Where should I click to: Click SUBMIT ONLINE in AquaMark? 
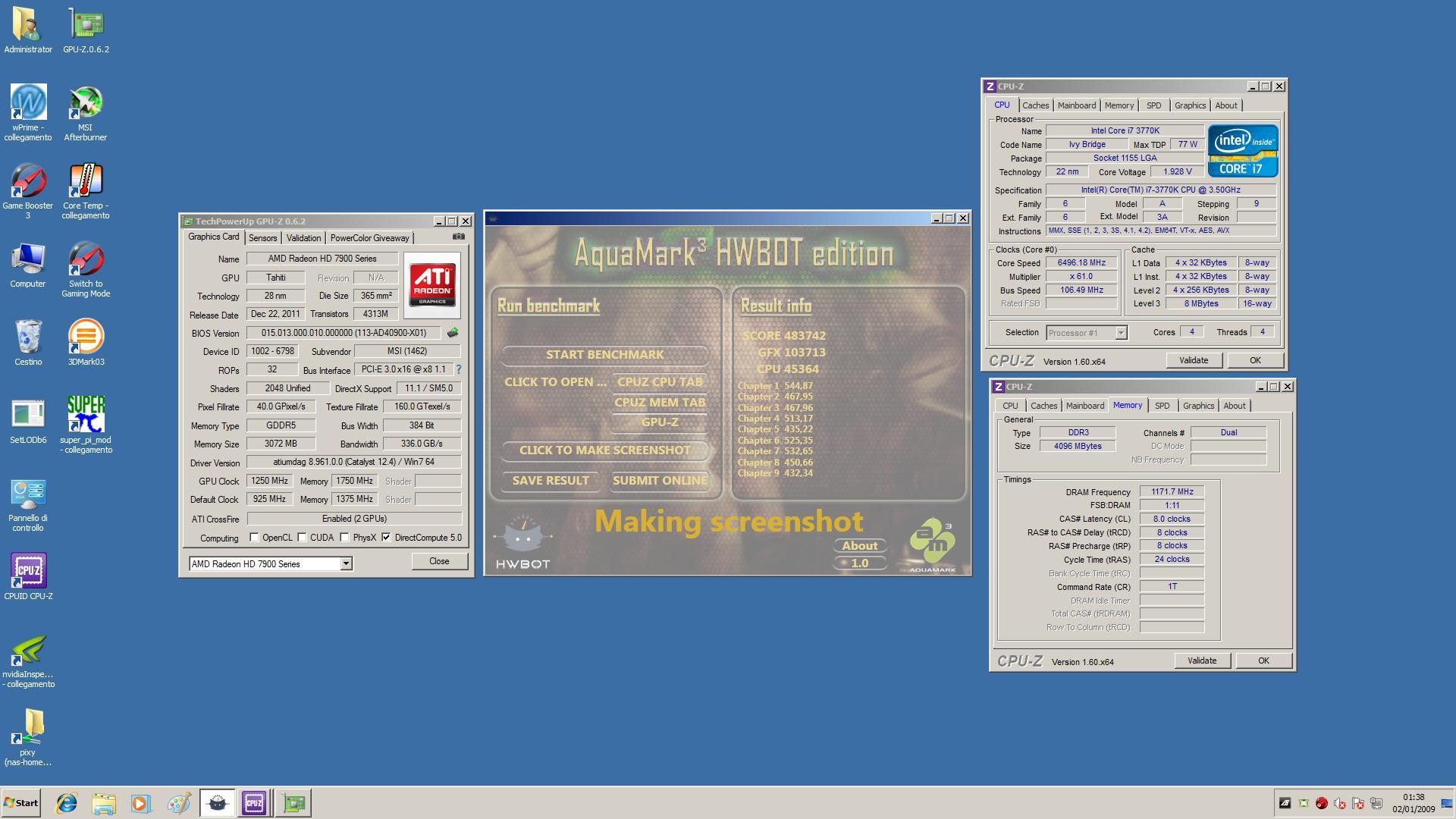660,481
